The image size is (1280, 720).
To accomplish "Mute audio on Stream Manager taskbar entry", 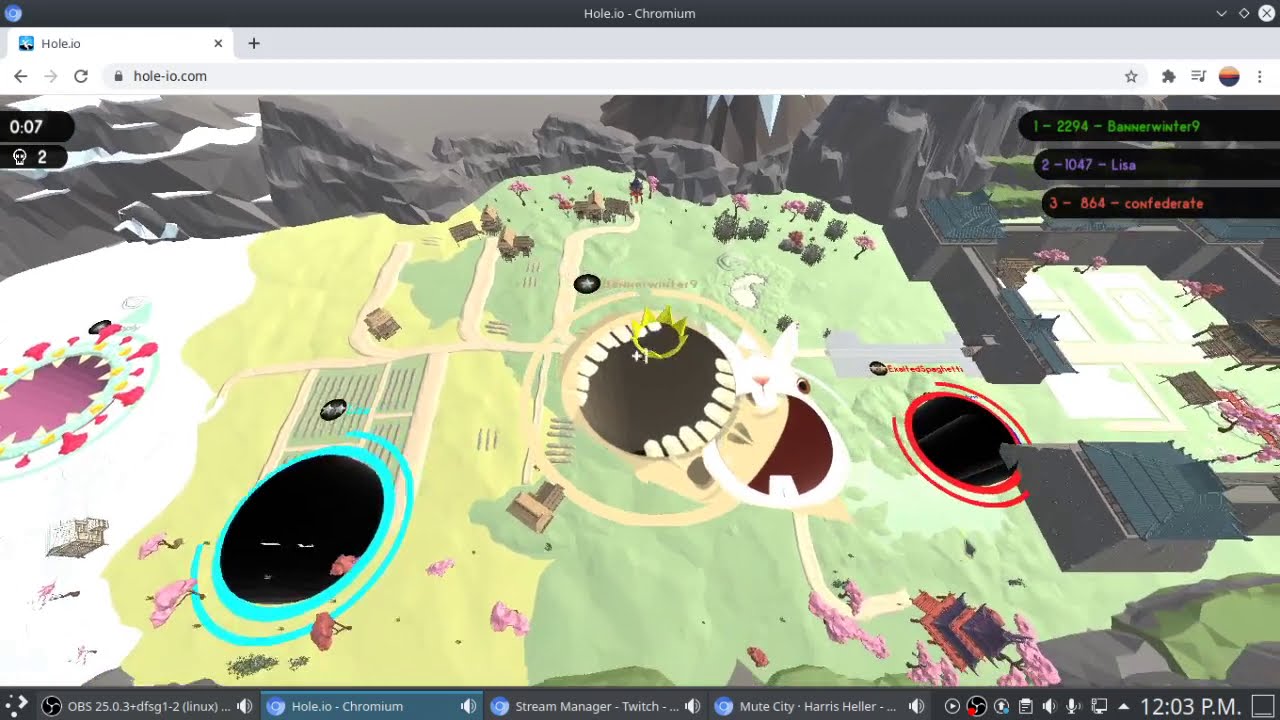I will coord(692,706).
